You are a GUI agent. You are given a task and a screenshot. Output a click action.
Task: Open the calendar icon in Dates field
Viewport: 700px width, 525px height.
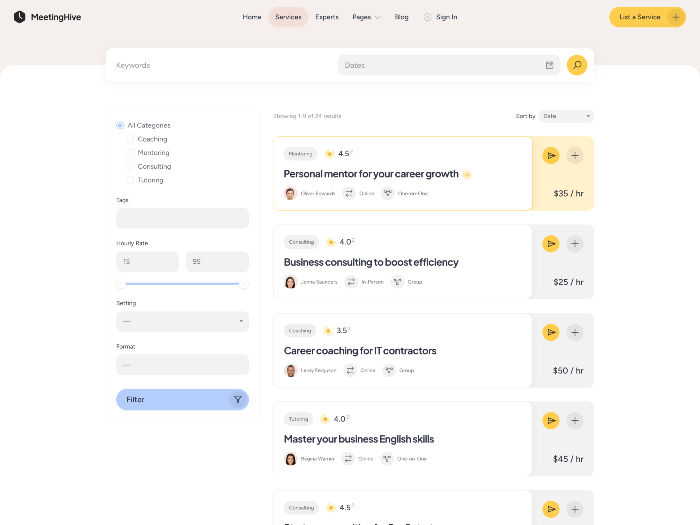coord(549,65)
